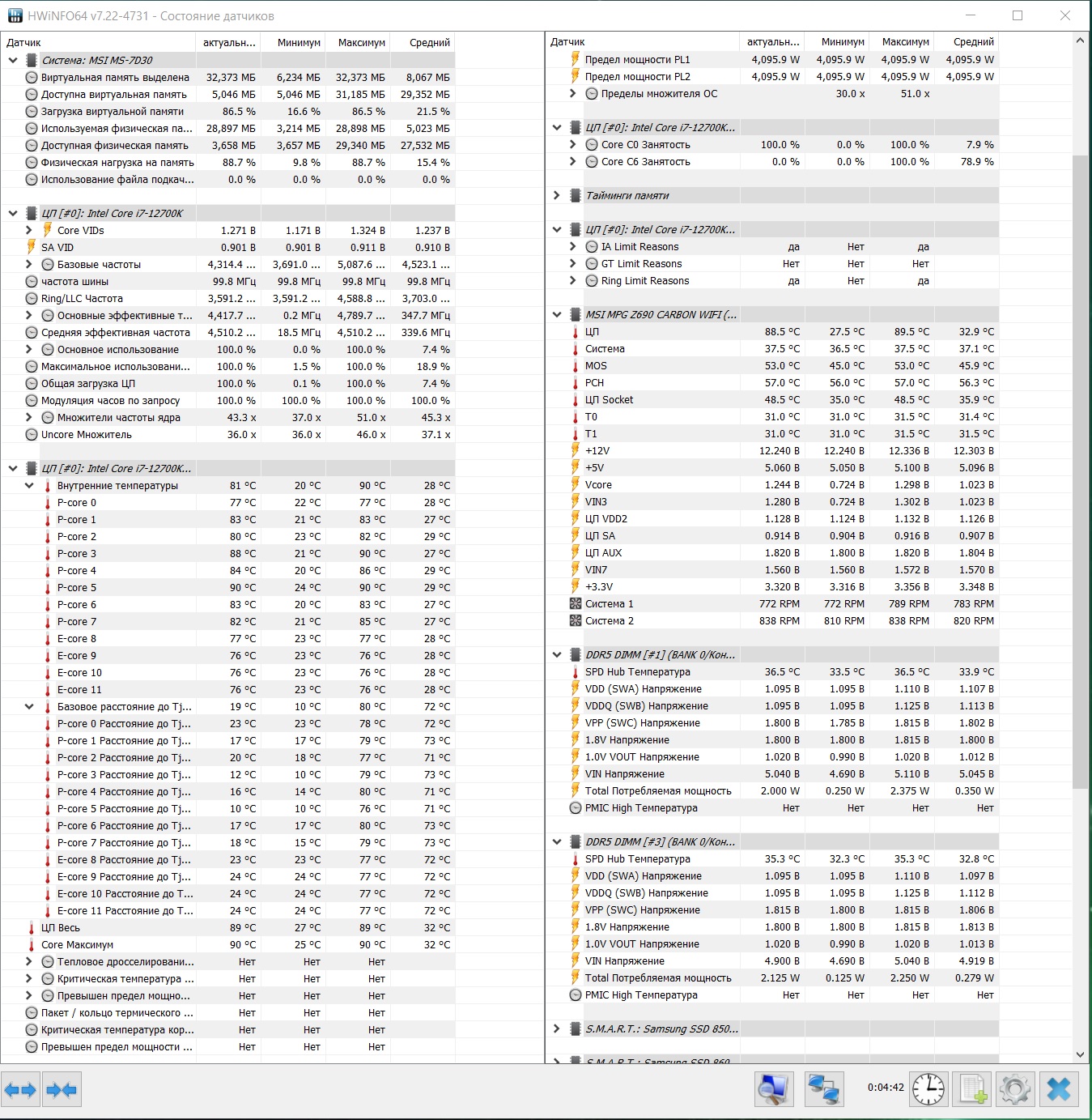Start logging via the sheet-with-plus button

tap(972, 1089)
